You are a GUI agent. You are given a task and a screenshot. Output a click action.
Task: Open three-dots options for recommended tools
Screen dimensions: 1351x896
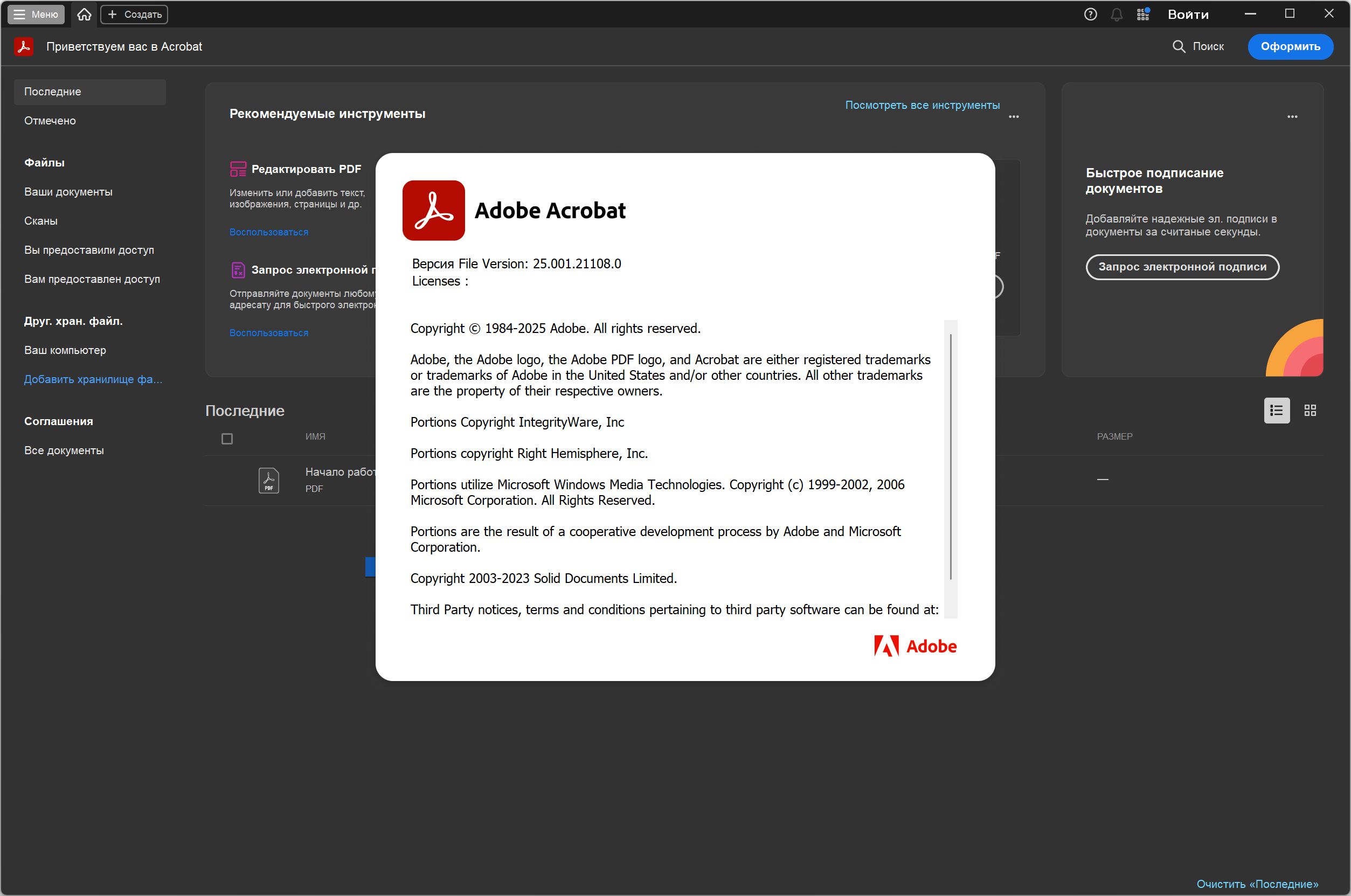tap(1013, 116)
